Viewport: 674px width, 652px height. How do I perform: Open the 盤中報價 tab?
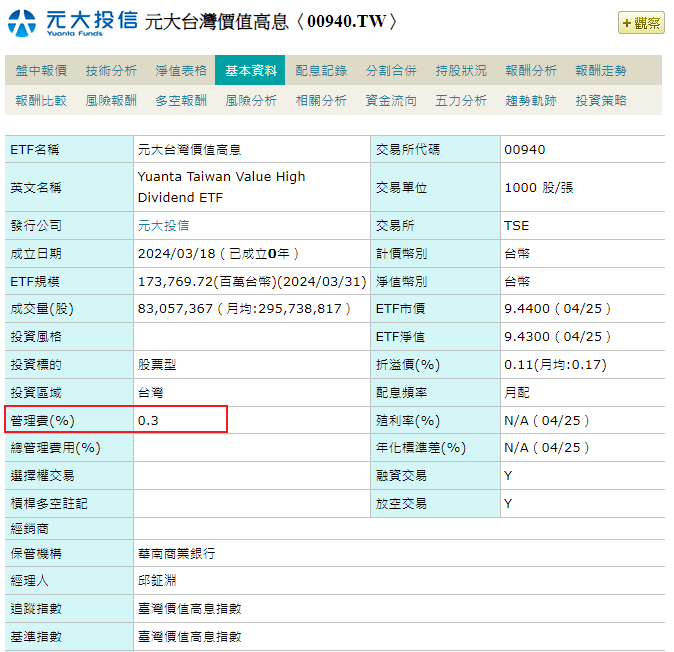(x=41, y=70)
